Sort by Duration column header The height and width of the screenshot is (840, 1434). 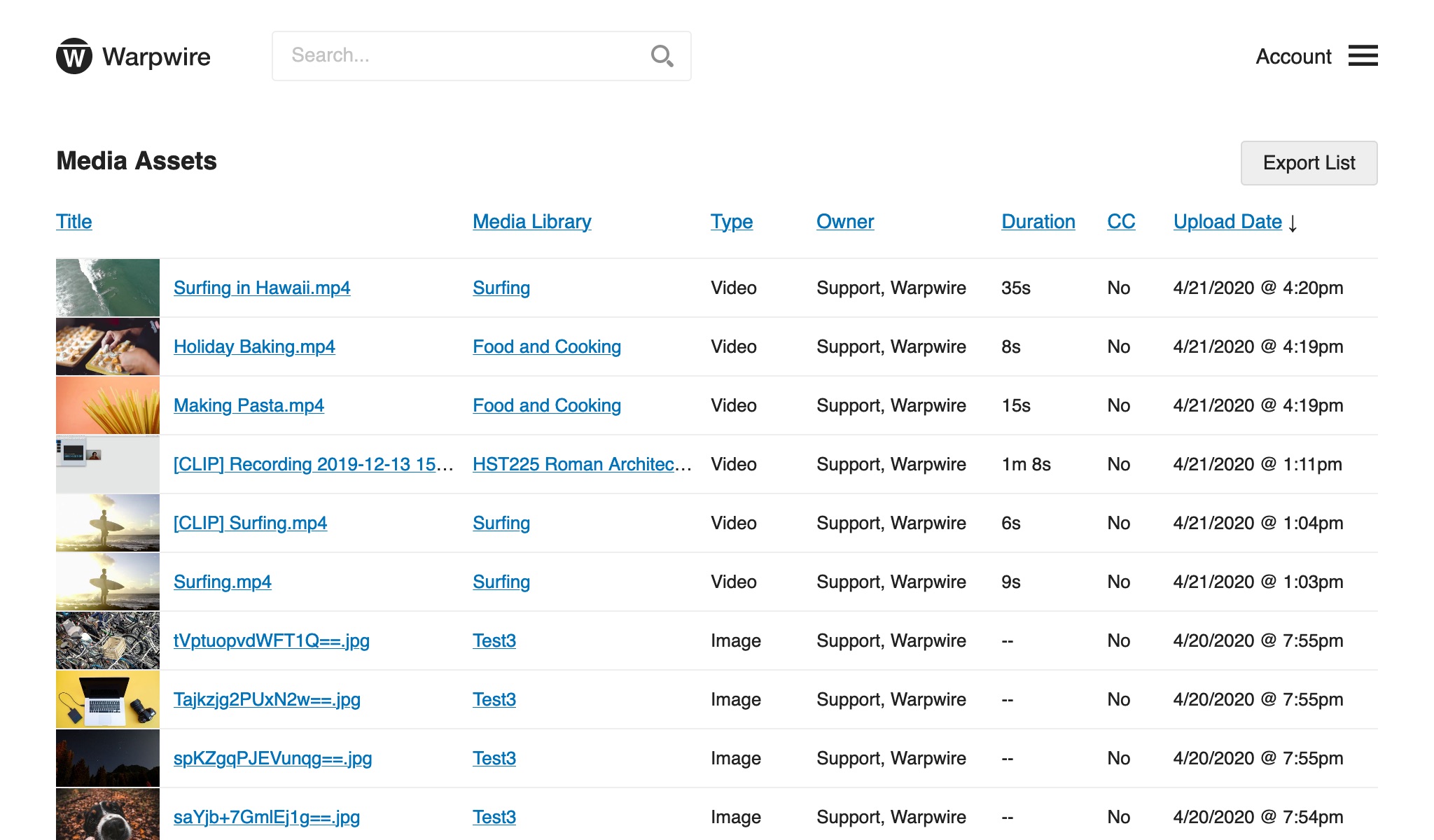tap(1038, 222)
